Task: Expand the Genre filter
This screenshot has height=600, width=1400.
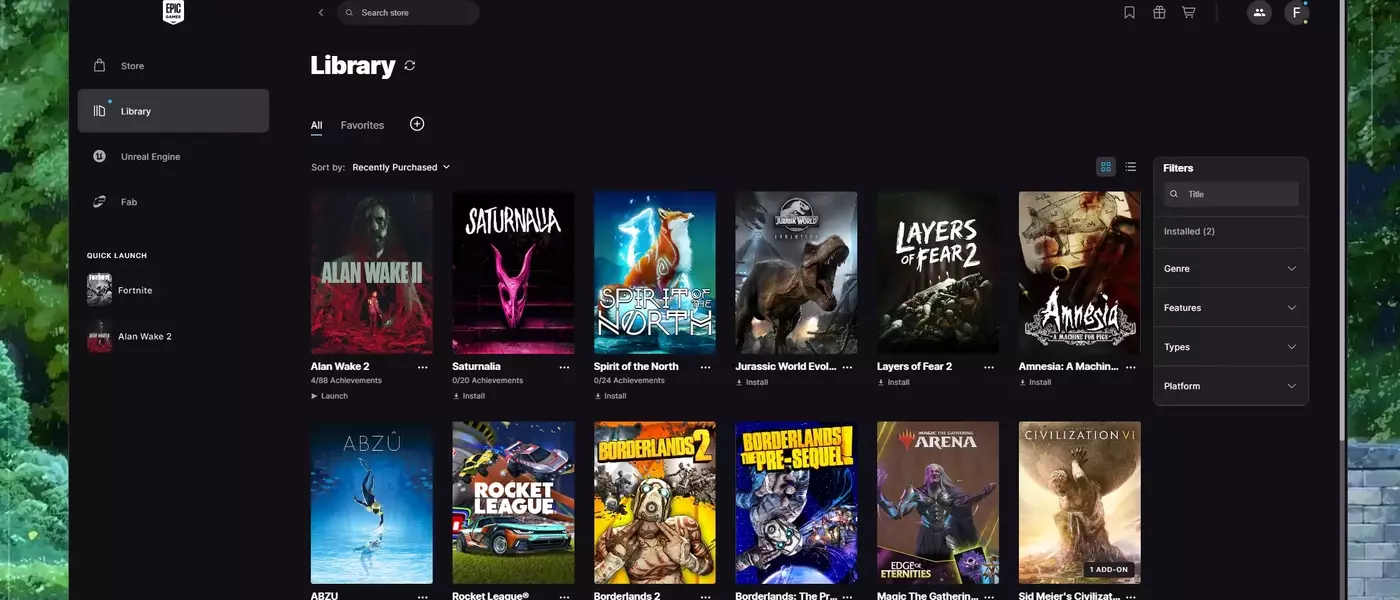Action: tap(1231, 268)
